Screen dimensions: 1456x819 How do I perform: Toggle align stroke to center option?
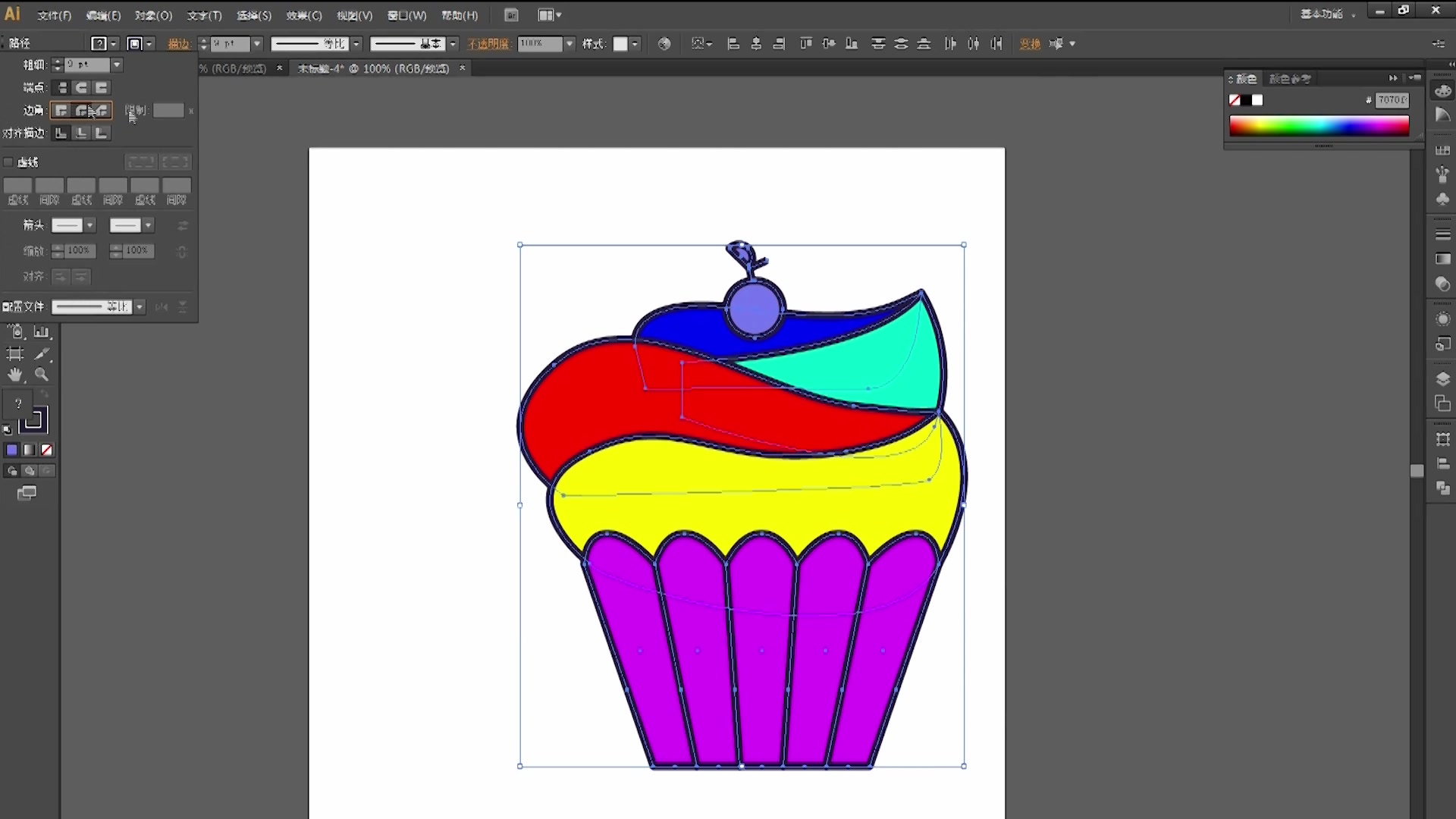tap(61, 133)
